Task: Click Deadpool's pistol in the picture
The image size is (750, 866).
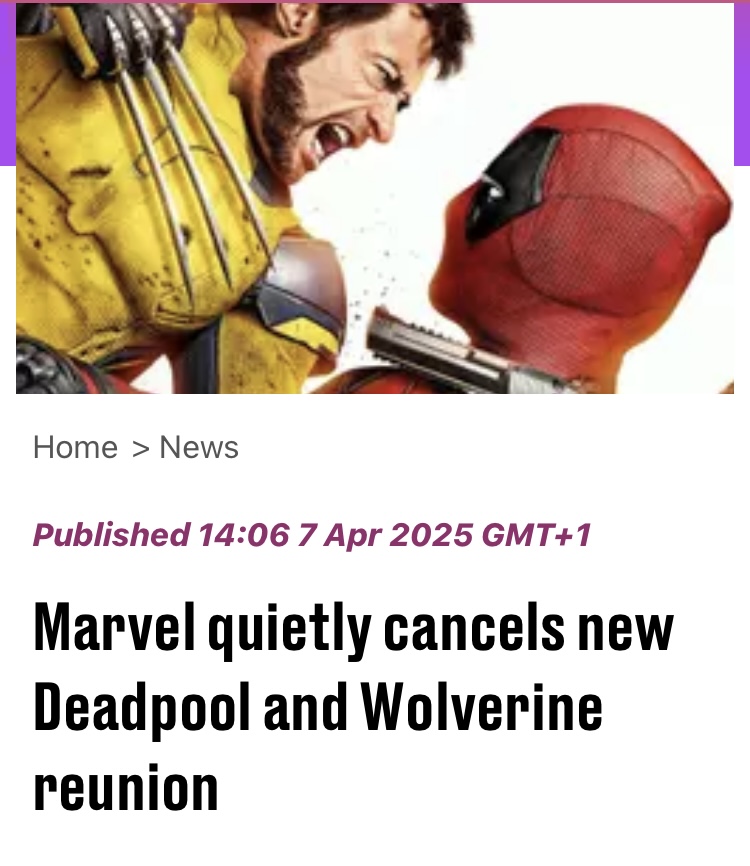Action: [x=458, y=353]
